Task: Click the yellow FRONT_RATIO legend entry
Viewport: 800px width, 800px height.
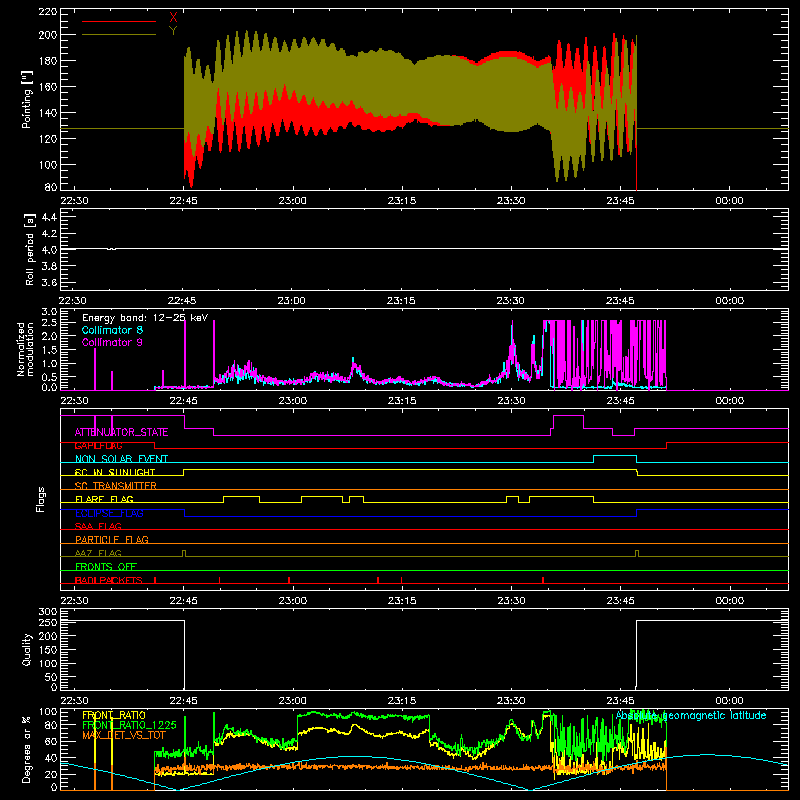Action: coord(114,715)
